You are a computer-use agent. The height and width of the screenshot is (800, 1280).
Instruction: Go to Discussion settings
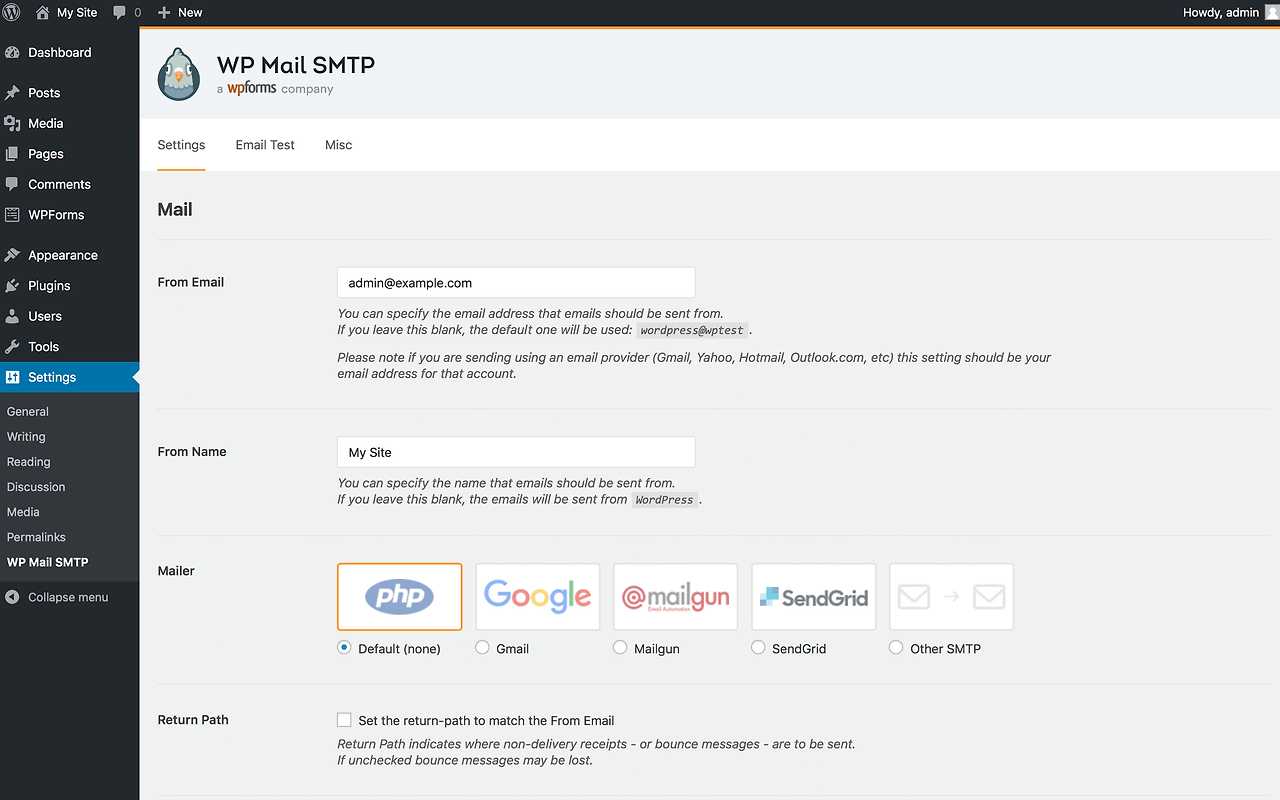(35, 486)
